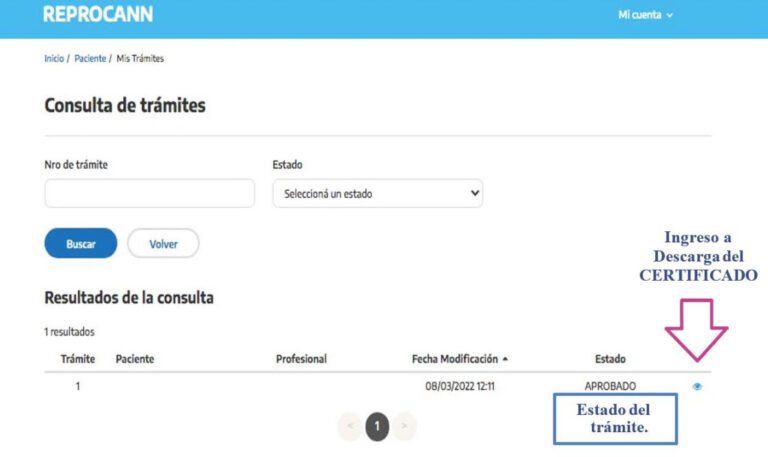Go to previous results page arrow
This screenshot has height=457, width=768.
(x=350, y=426)
